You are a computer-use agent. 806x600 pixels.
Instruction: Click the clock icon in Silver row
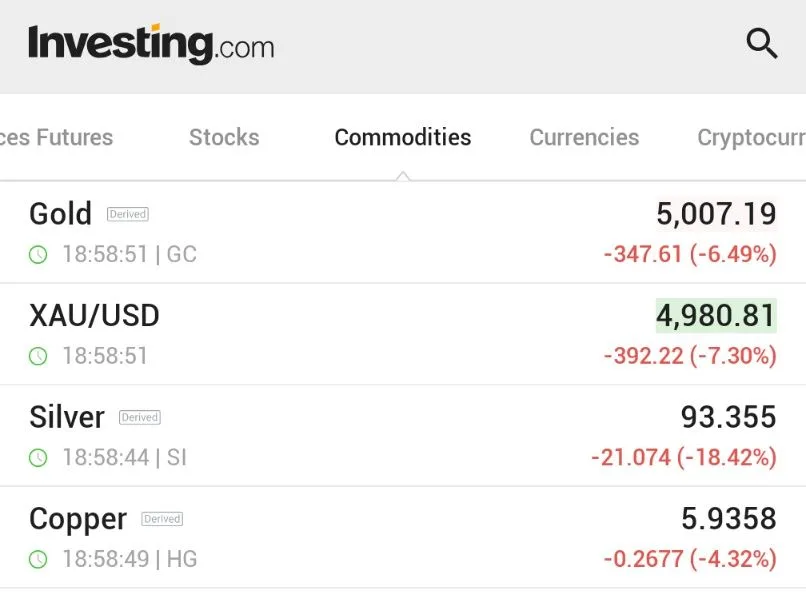click(x=38, y=458)
